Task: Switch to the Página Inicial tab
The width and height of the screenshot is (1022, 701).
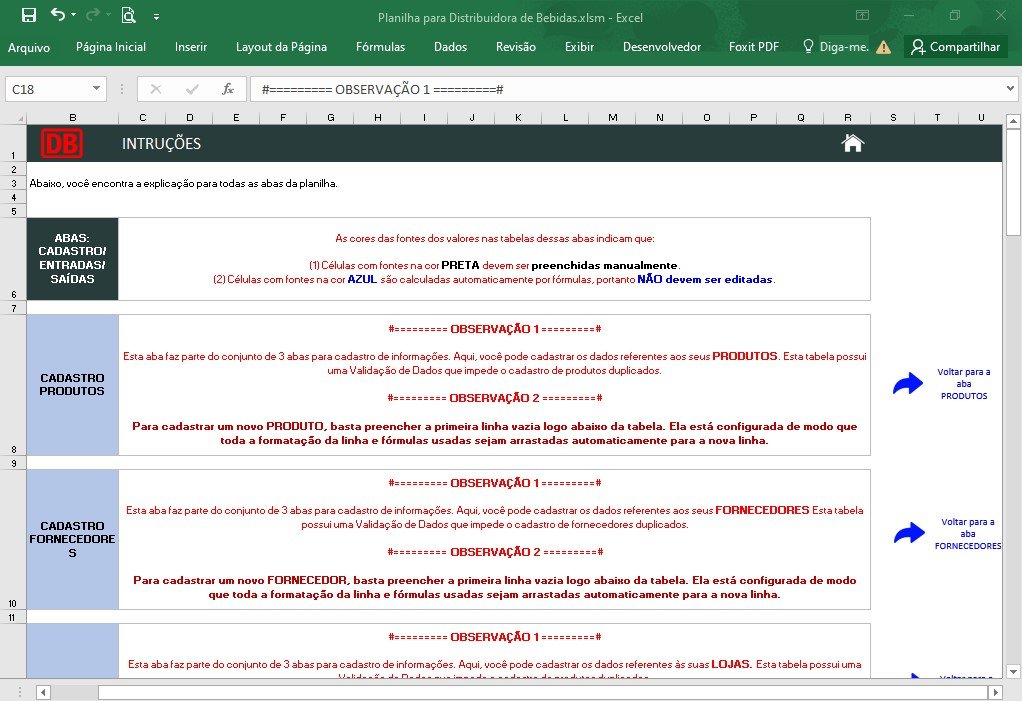Action: coord(111,47)
